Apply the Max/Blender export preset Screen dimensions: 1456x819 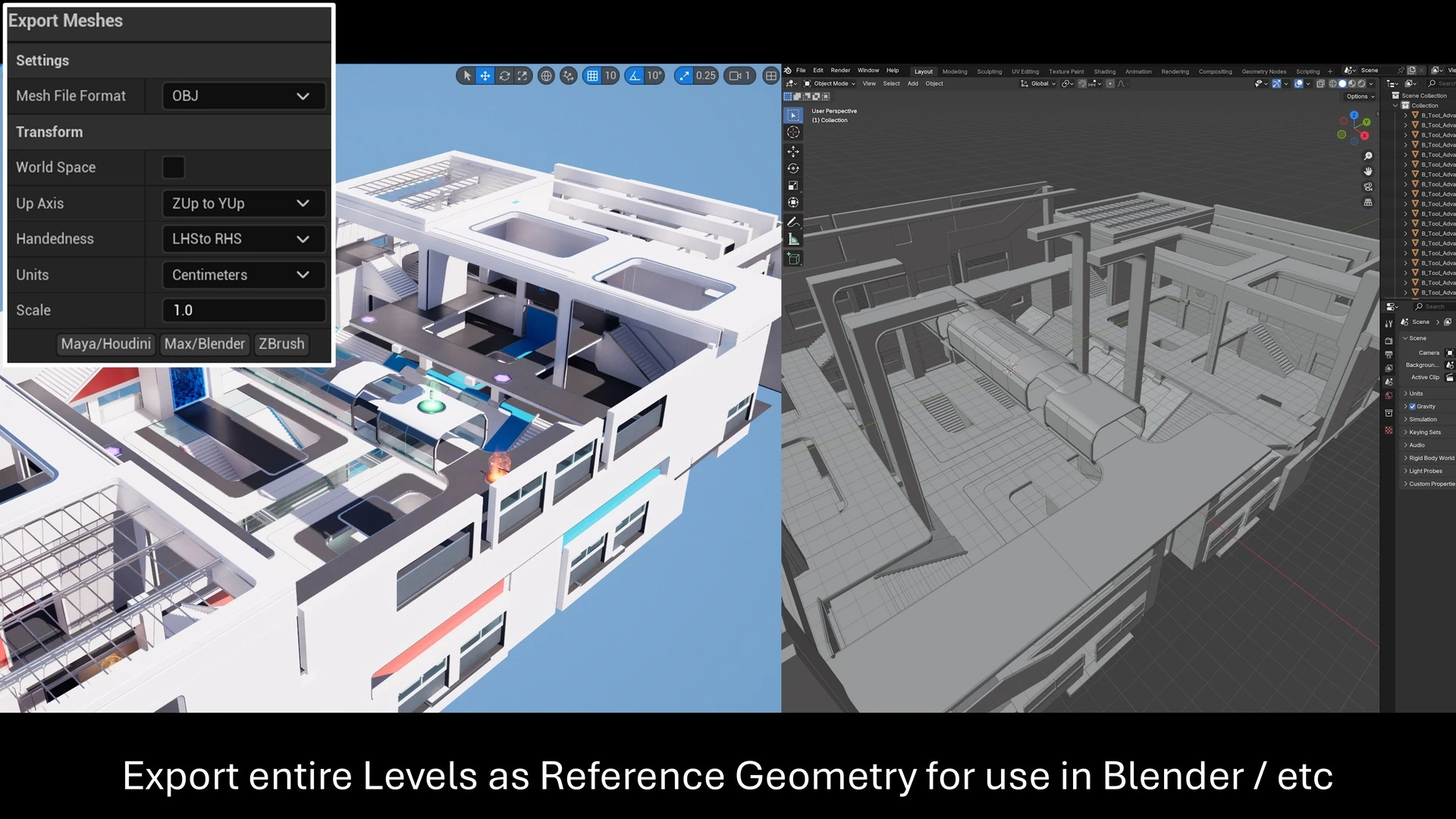[205, 344]
